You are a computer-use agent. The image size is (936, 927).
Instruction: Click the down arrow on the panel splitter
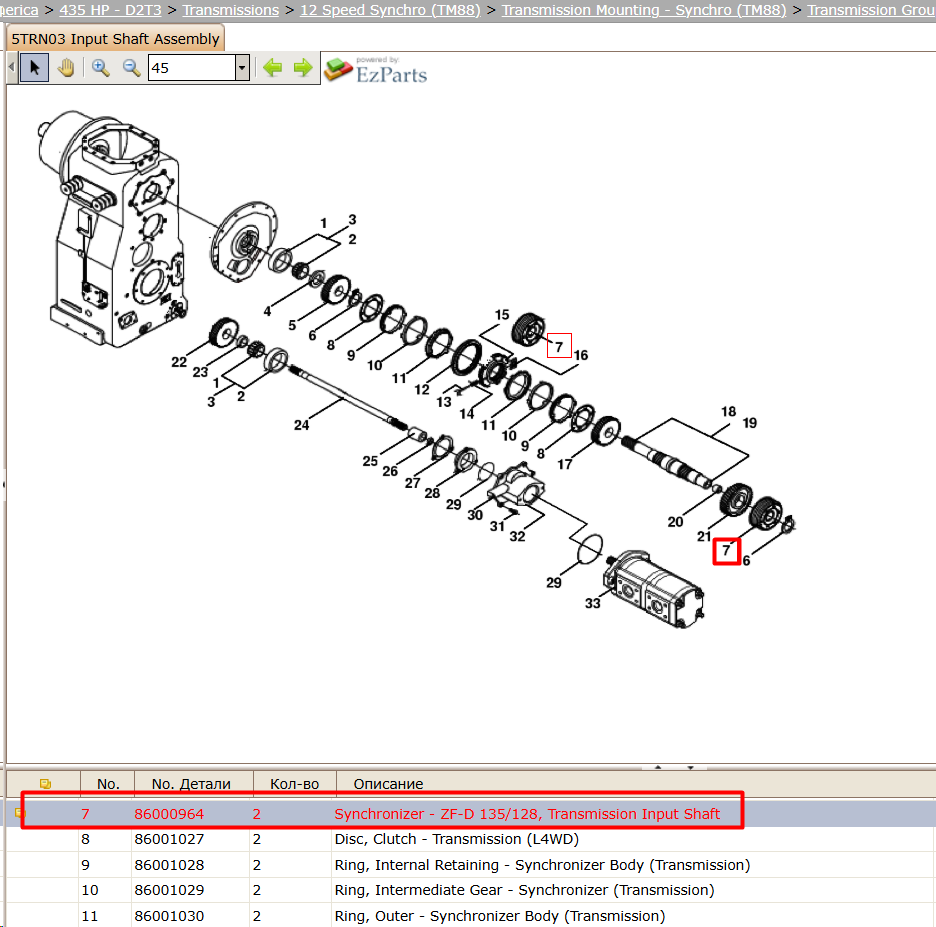(x=690, y=767)
